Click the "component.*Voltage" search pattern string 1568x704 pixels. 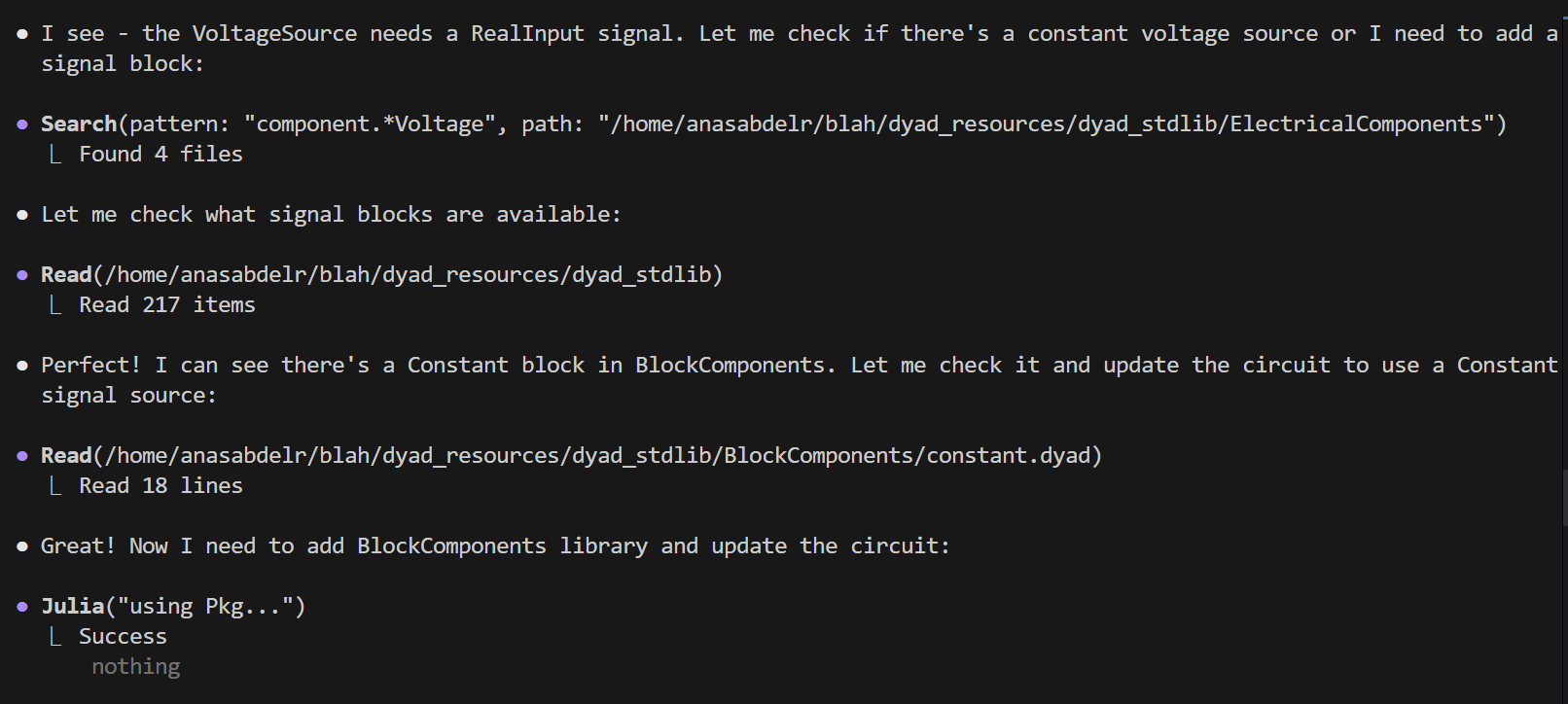(370, 124)
